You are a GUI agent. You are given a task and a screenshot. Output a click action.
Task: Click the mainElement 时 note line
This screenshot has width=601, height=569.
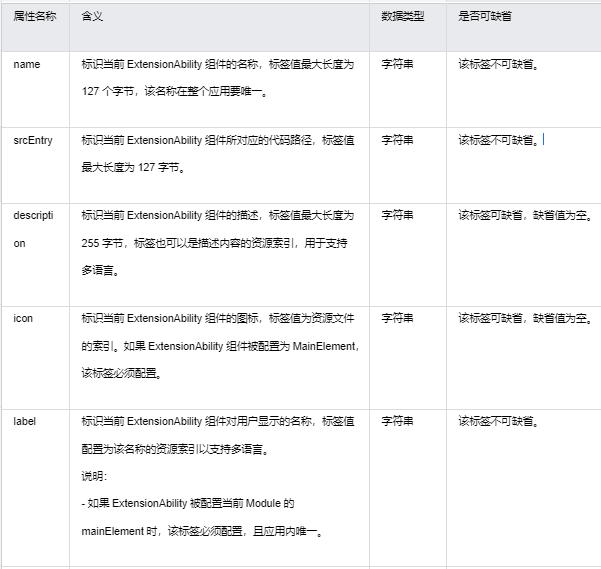click(x=202, y=531)
